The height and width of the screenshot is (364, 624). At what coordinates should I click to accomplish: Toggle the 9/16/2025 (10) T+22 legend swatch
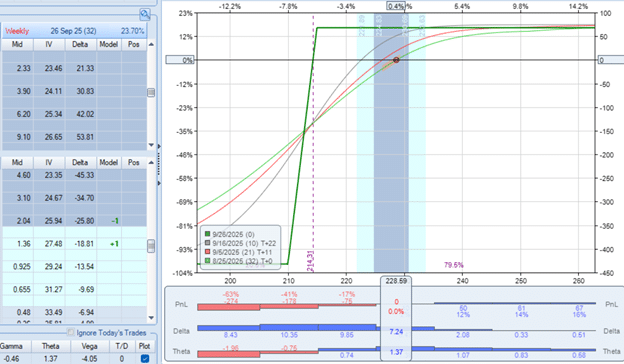(x=207, y=243)
